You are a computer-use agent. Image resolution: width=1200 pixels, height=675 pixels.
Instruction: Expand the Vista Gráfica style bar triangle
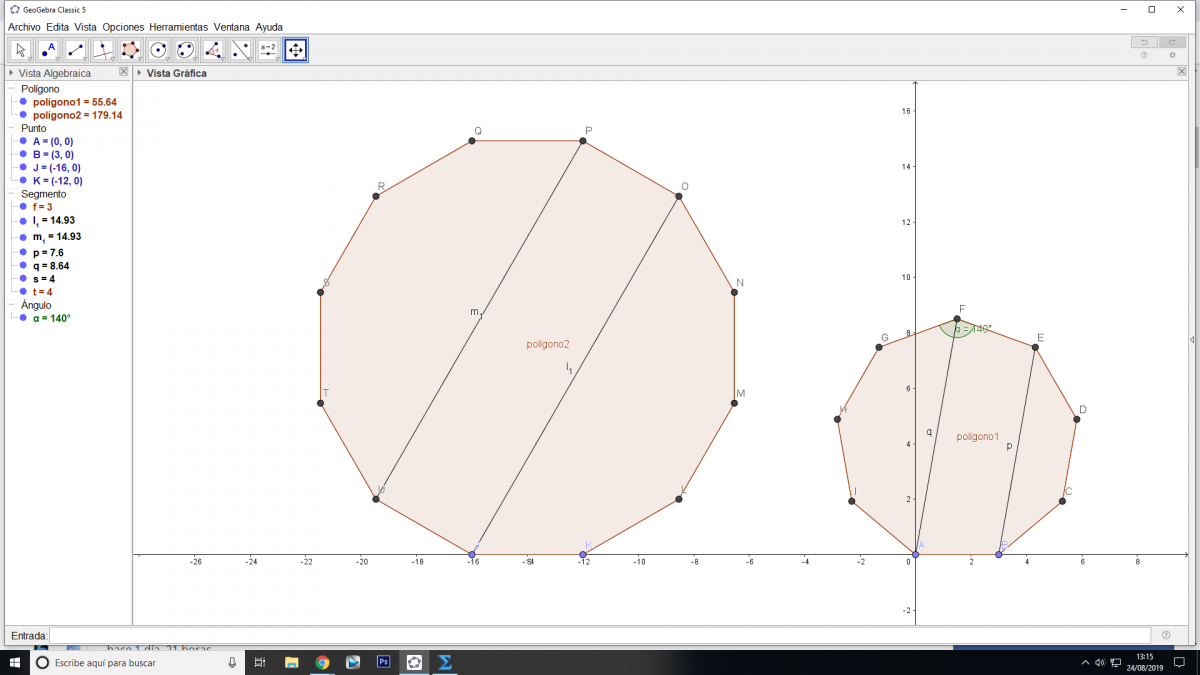(x=139, y=73)
